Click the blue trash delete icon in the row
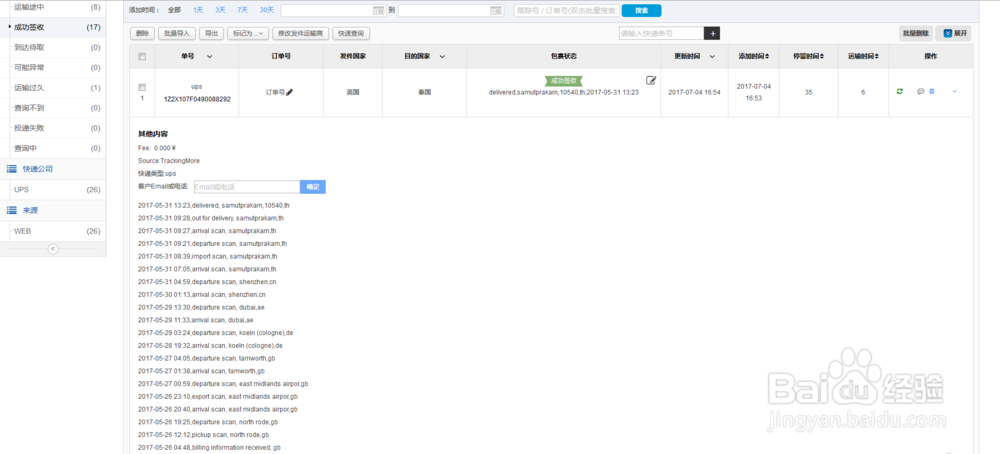 (932, 92)
